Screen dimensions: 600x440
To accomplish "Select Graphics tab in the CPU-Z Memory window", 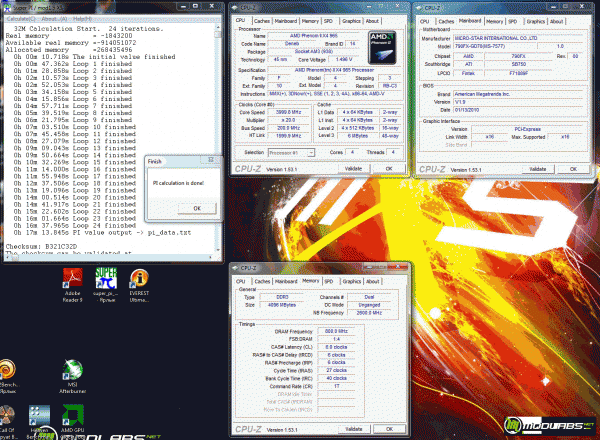I will [352, 281].
